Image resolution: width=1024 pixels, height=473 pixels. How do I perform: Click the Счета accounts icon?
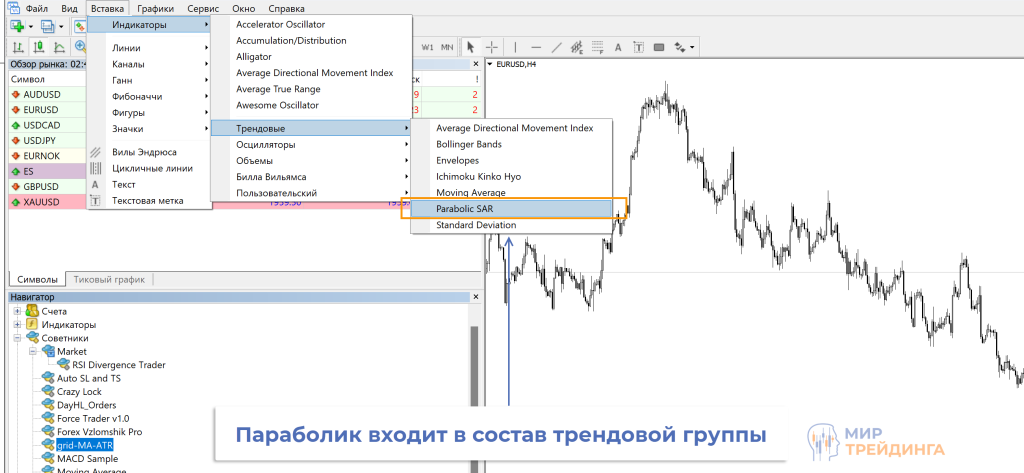31,311
